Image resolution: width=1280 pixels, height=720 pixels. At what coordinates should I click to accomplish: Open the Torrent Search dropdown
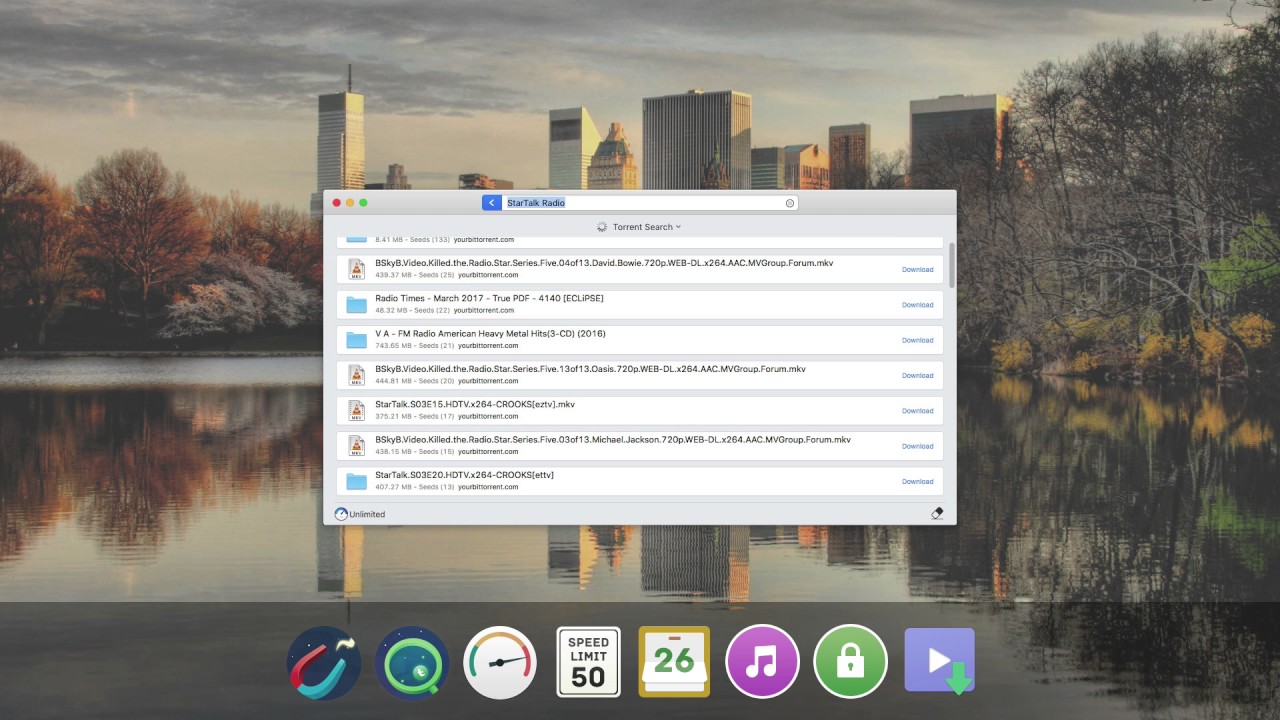click(x=646, y=227)
